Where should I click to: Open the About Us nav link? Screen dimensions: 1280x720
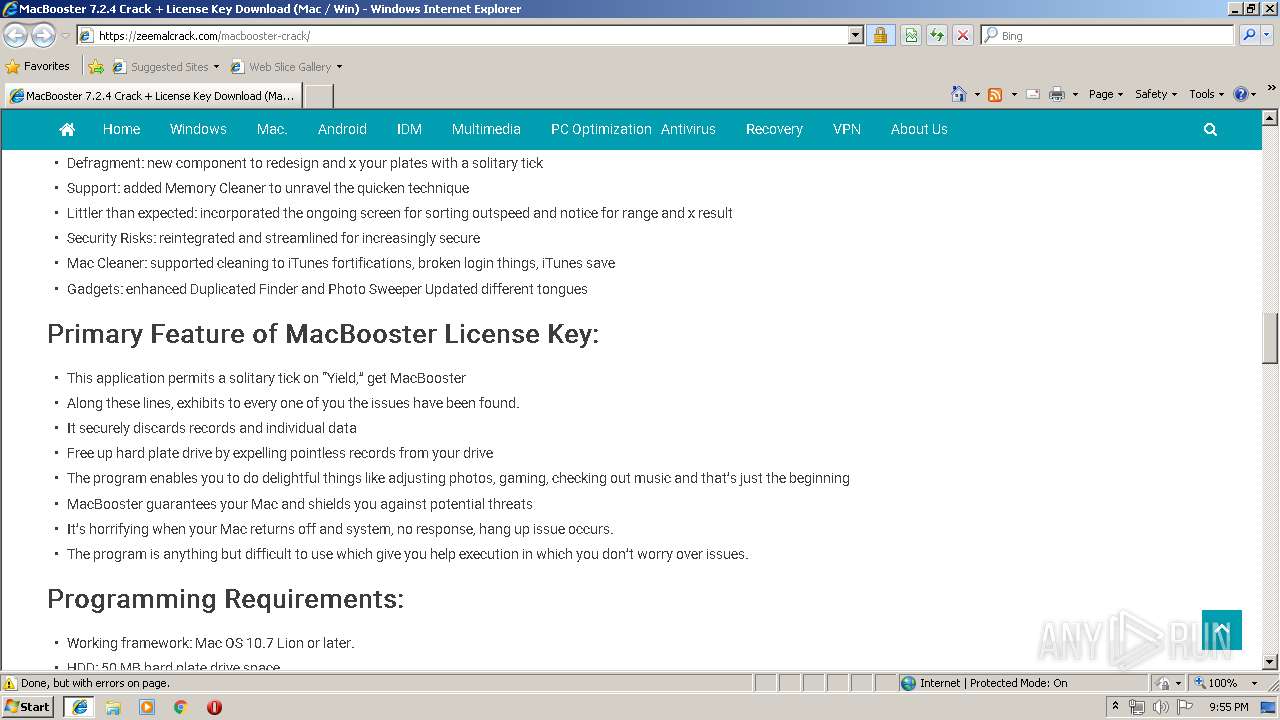pyautogui.click(x=919, y=129)
